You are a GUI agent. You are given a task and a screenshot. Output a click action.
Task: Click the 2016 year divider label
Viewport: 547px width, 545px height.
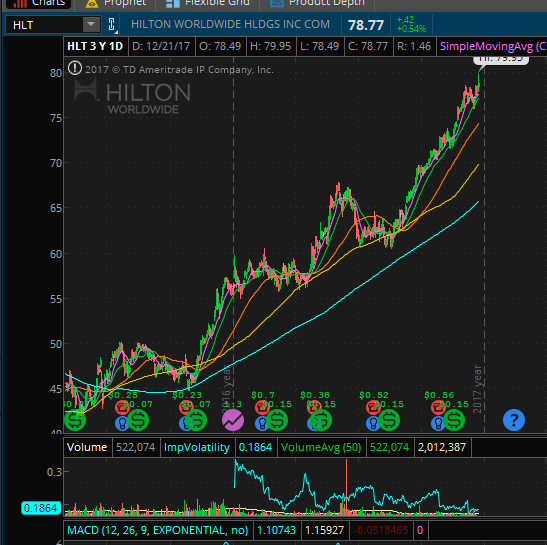(227, 388)
